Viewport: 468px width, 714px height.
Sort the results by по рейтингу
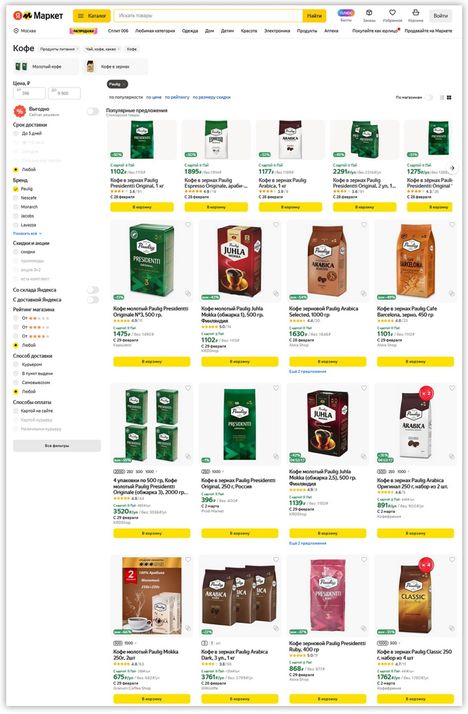[177, 97]
